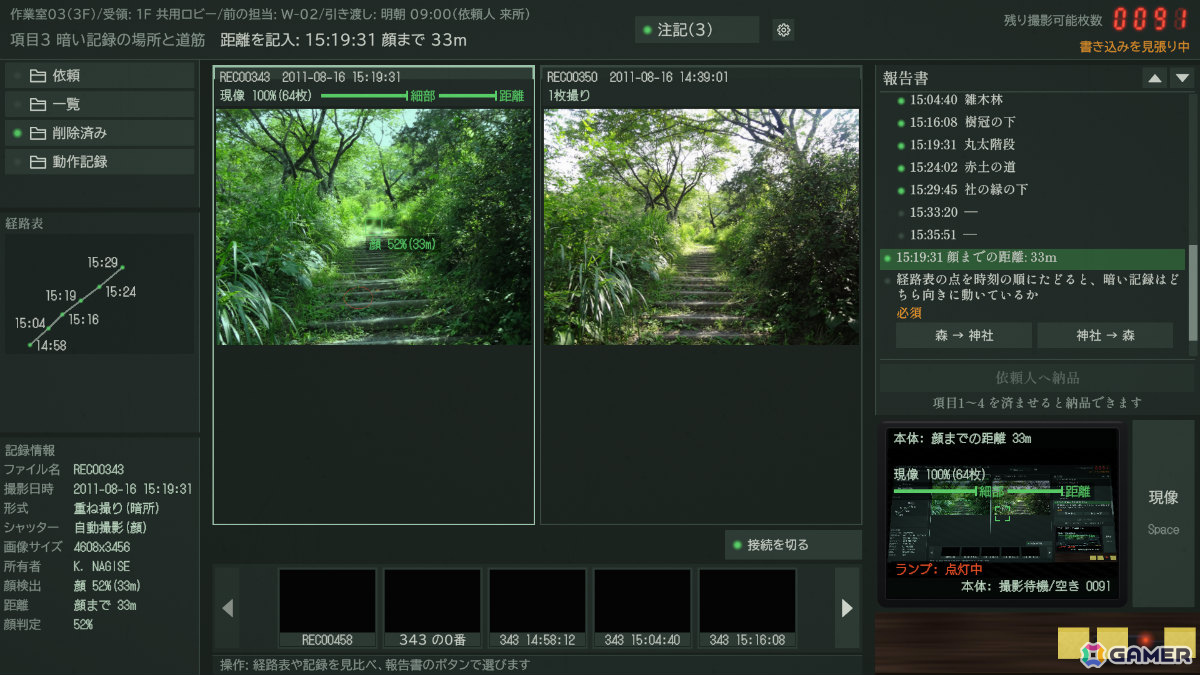The image size is (1200, 675).
Task: Click the 接続を切る disconnect button
Action: (x=793, y=545)
